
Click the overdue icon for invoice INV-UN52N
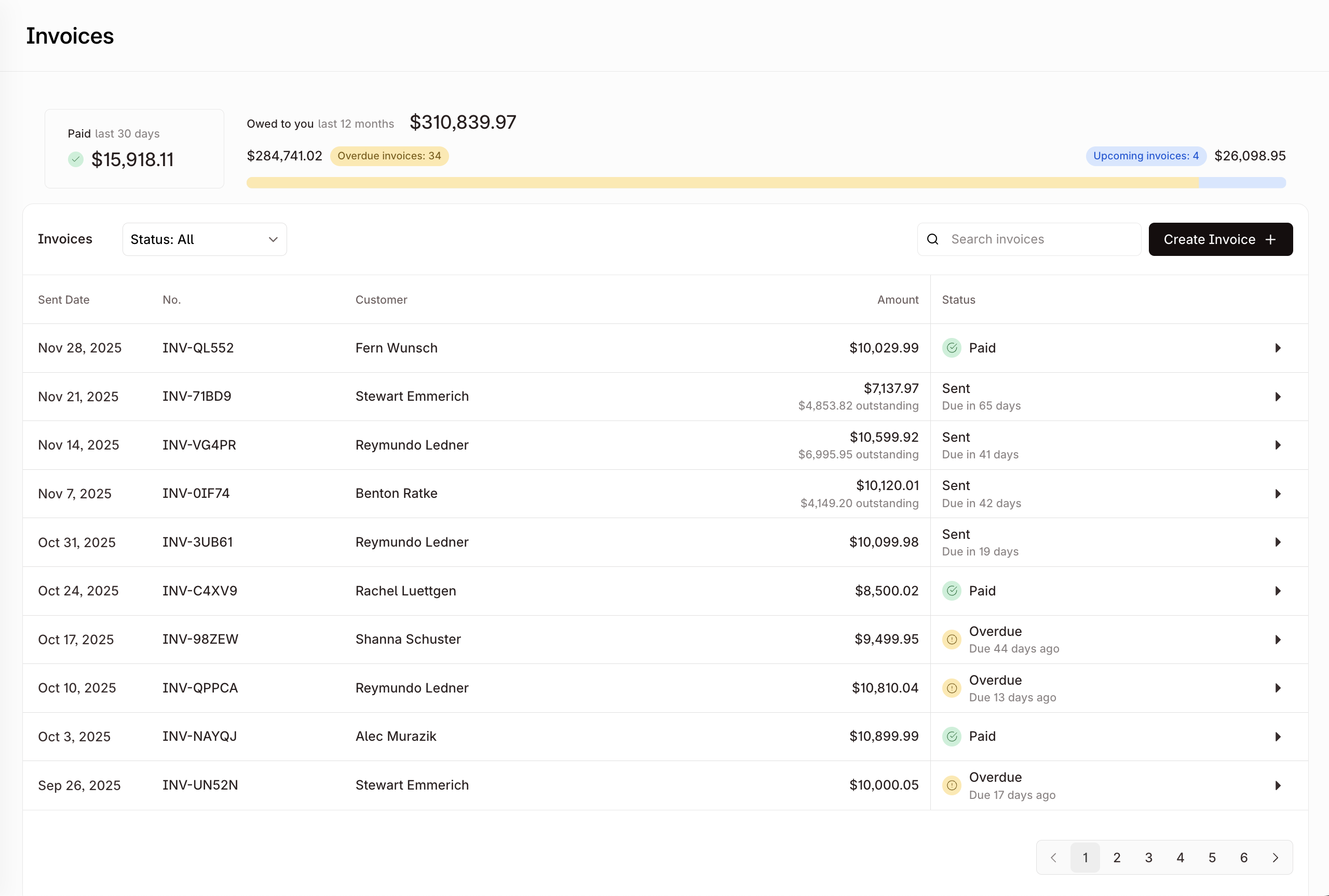click(x=952, y=785)
